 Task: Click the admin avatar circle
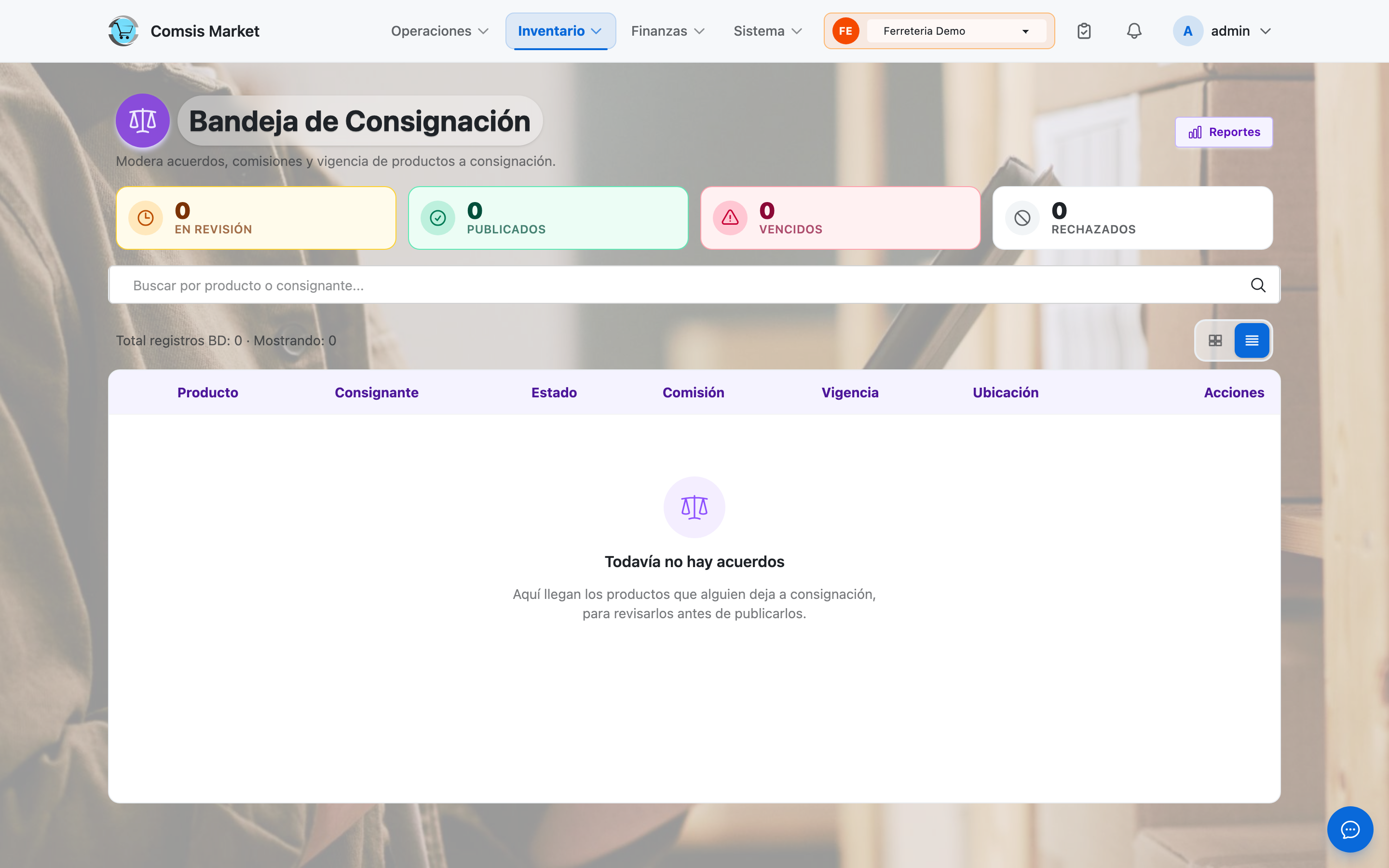click(1187, 31)
